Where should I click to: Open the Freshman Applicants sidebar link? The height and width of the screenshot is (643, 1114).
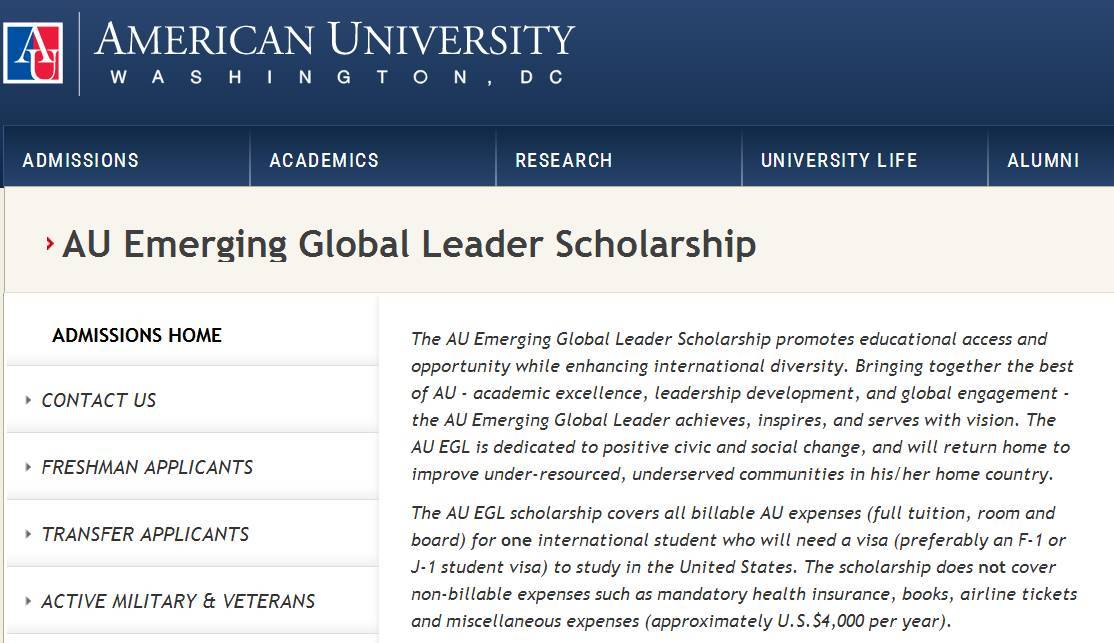(x=147, y=468)
